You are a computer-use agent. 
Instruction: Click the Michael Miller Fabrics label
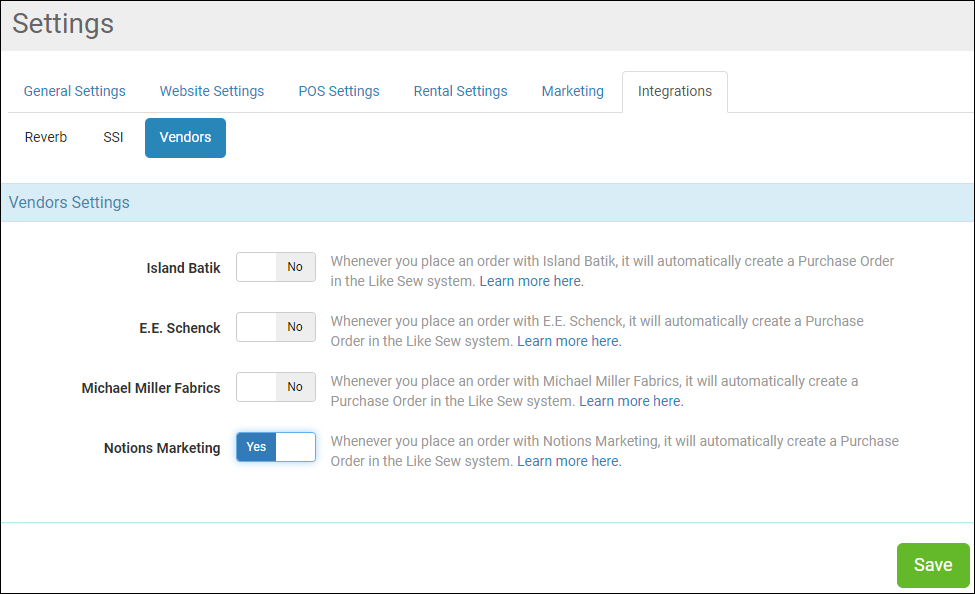point(151,388)
